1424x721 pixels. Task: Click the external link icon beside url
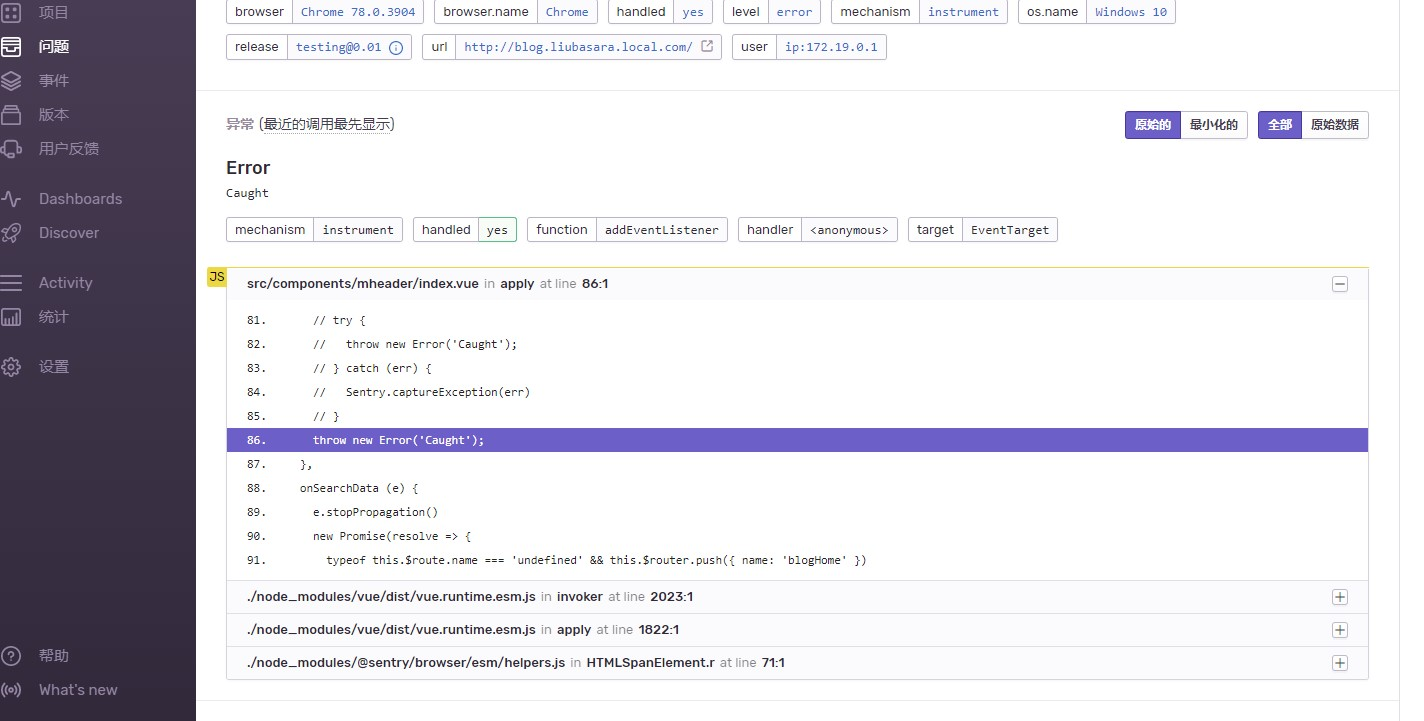707,46
